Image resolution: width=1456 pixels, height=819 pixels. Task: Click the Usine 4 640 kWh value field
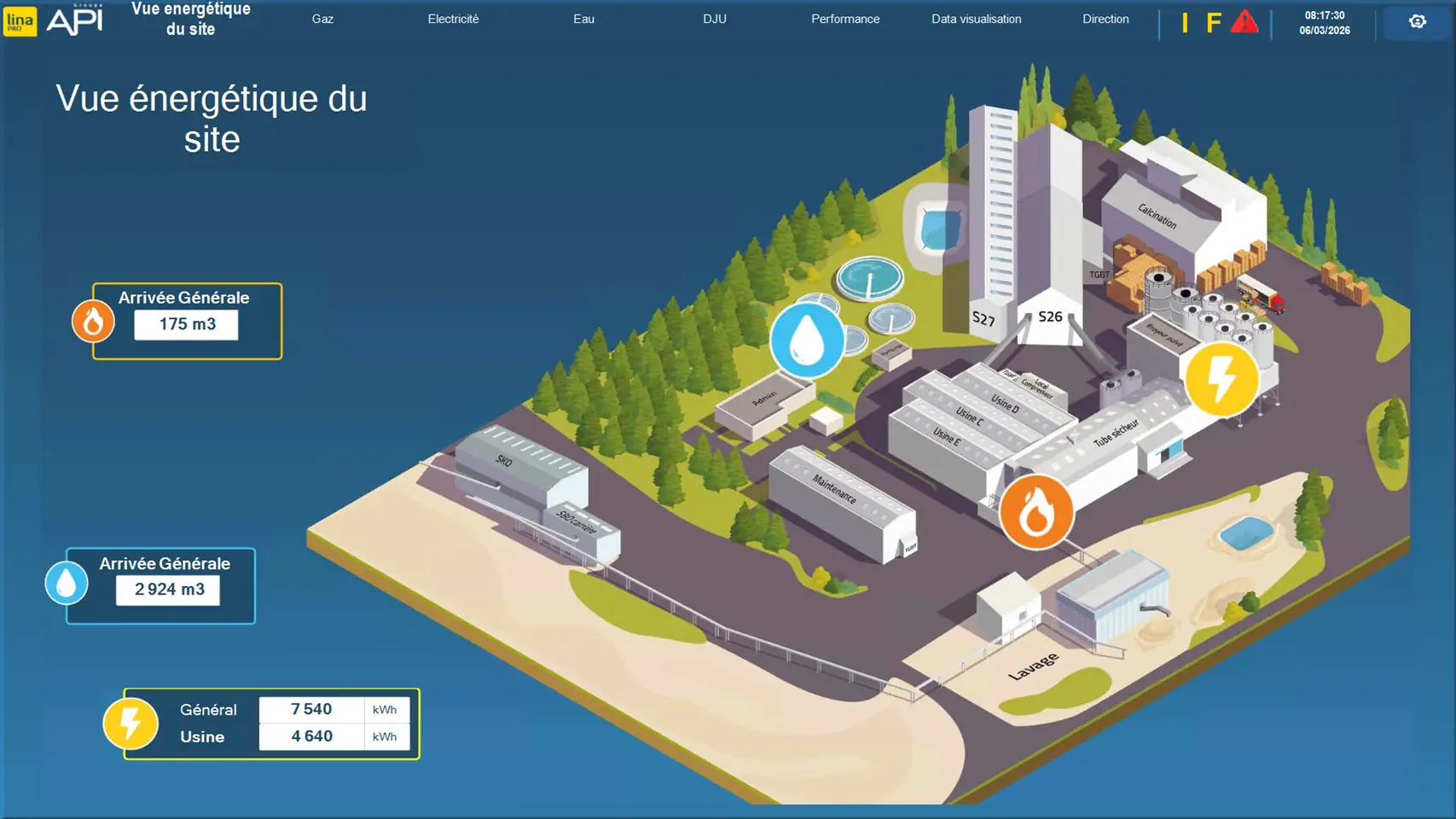tap(312, 736)
